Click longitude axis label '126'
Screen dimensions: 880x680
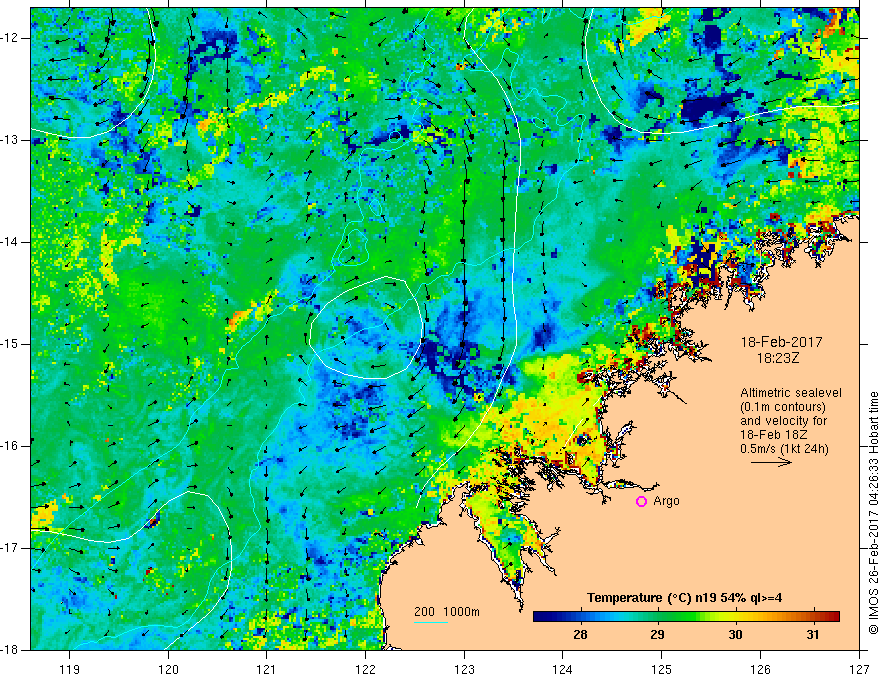tap(760, 669)
